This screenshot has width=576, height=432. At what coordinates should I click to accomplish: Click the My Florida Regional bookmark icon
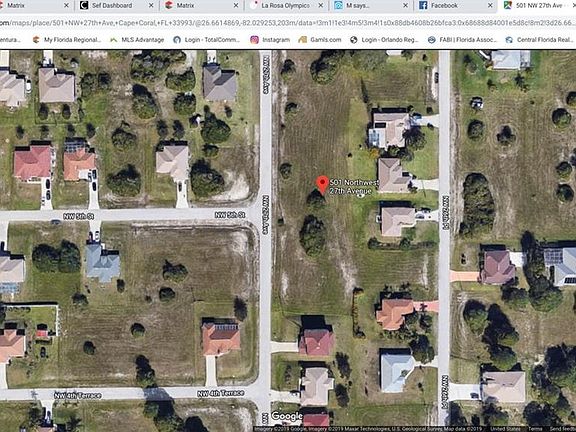click(36, 40)
